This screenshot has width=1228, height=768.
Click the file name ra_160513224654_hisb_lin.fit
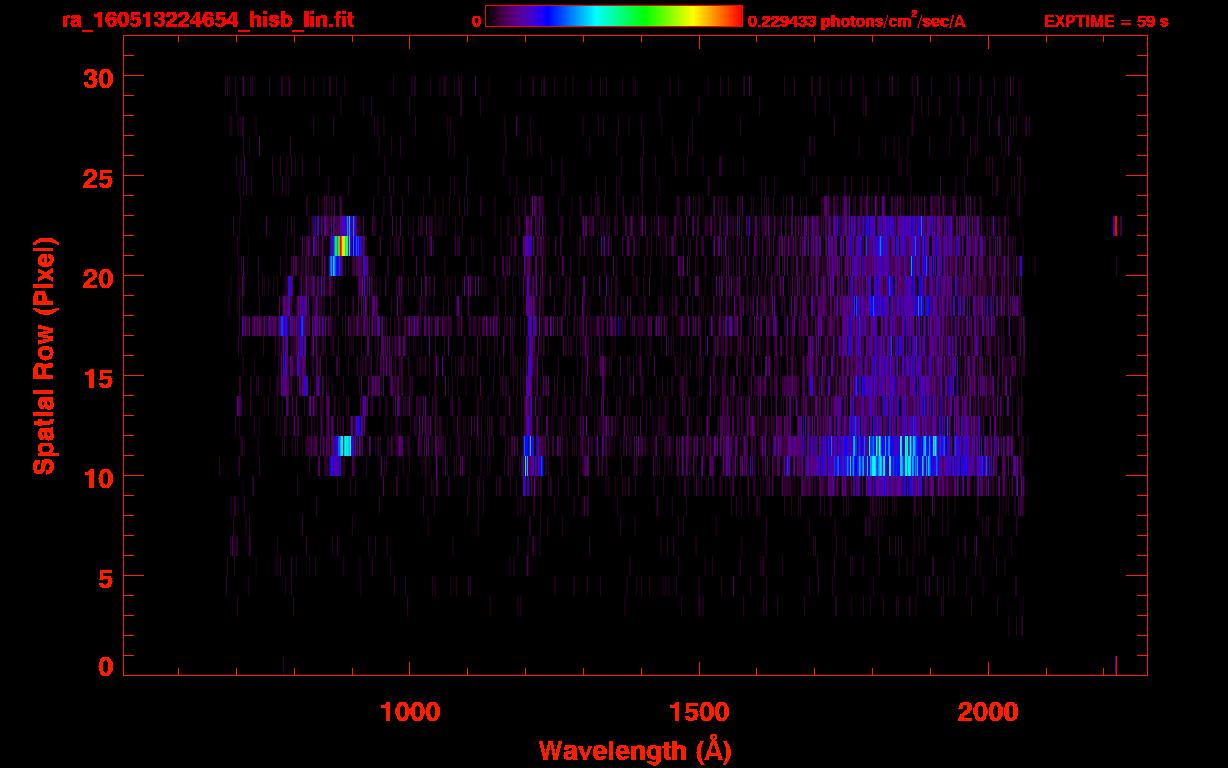[206, 20]
